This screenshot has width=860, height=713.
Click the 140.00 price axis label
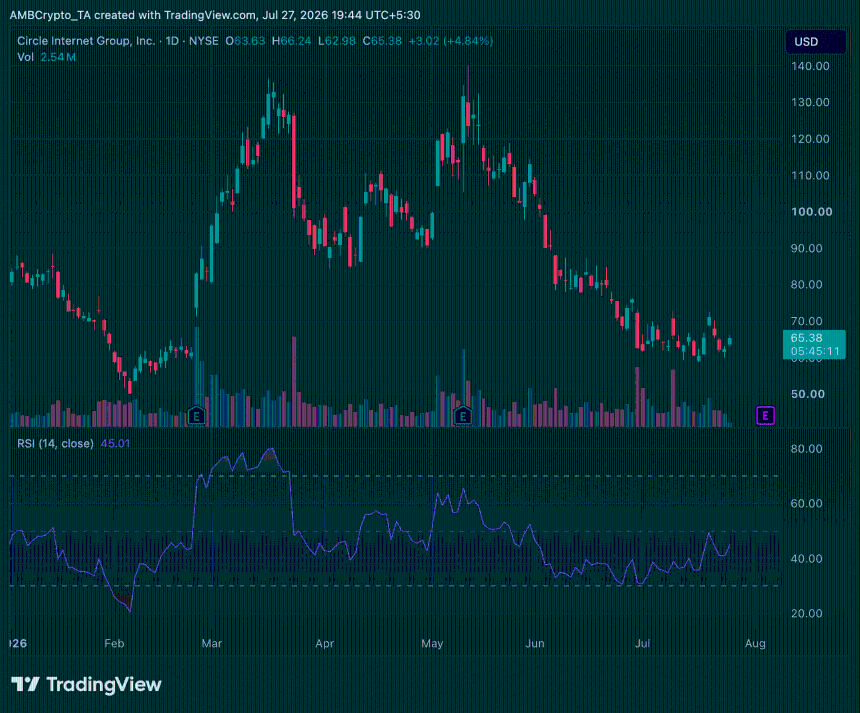coord(810,66)
